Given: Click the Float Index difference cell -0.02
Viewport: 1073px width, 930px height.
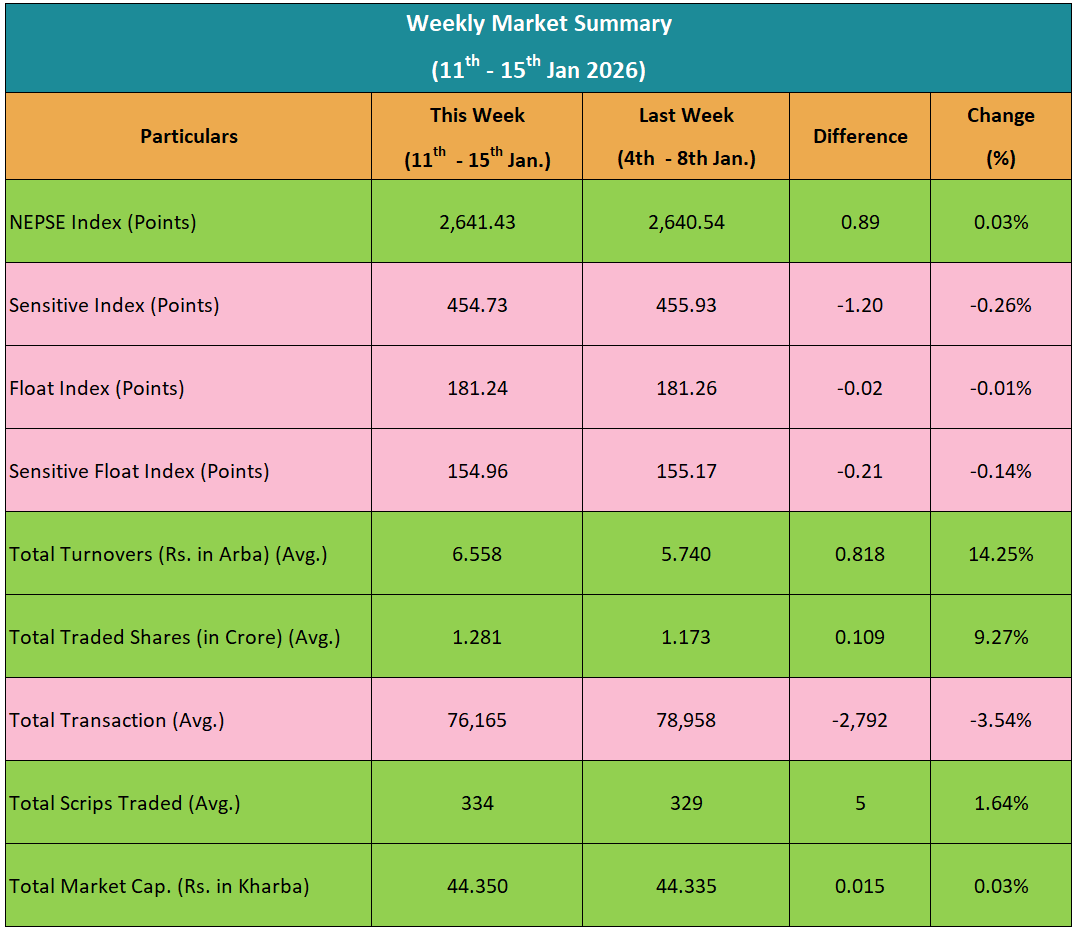Looking at the screenshot, I should [x=860, y=388].
